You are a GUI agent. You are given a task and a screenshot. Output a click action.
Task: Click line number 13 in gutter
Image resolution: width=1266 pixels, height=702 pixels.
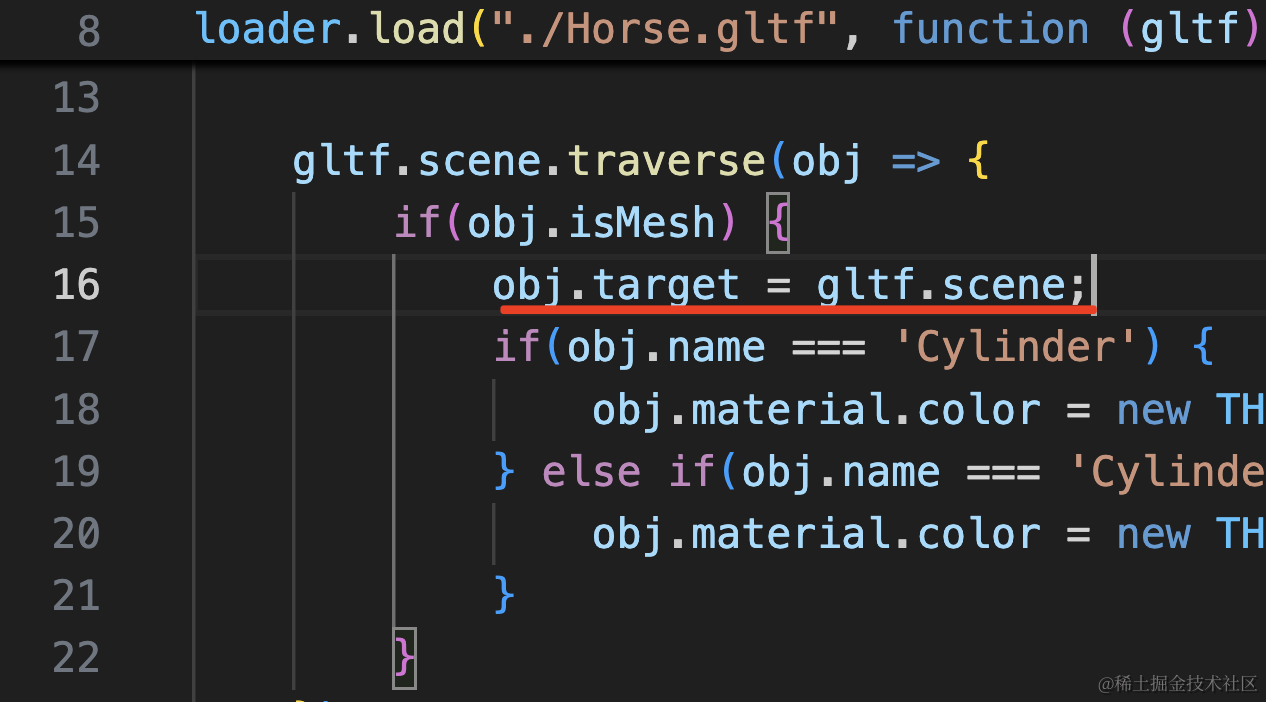(76, 99)
